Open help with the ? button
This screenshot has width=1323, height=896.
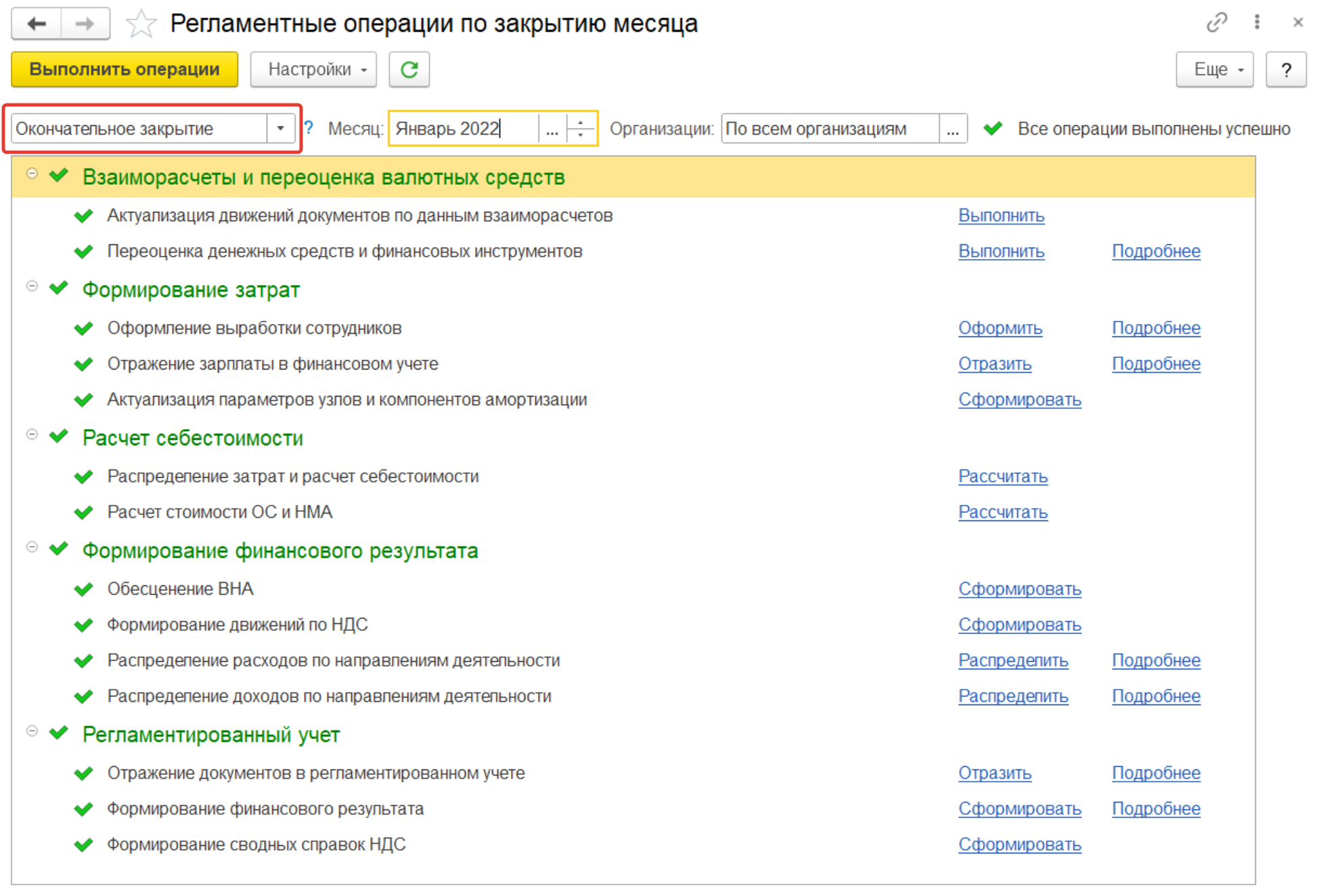1285,70
